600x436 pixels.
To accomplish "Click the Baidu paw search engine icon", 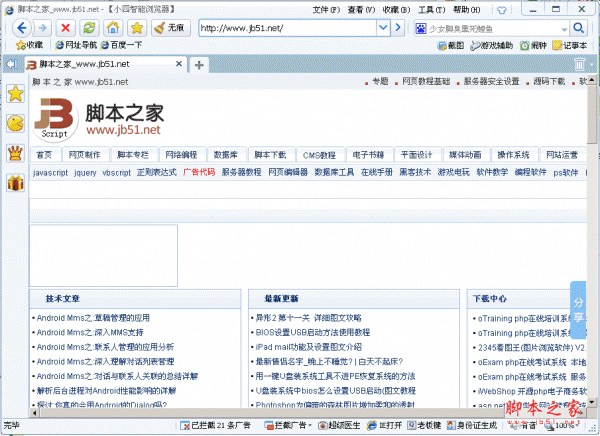I will [421, 28].
